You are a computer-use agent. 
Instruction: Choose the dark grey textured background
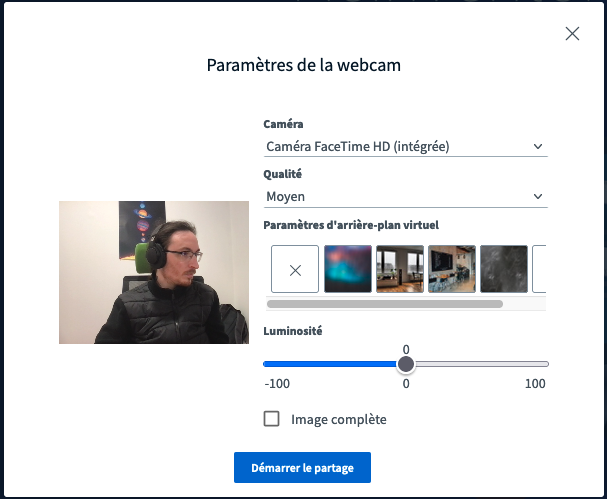504,269
